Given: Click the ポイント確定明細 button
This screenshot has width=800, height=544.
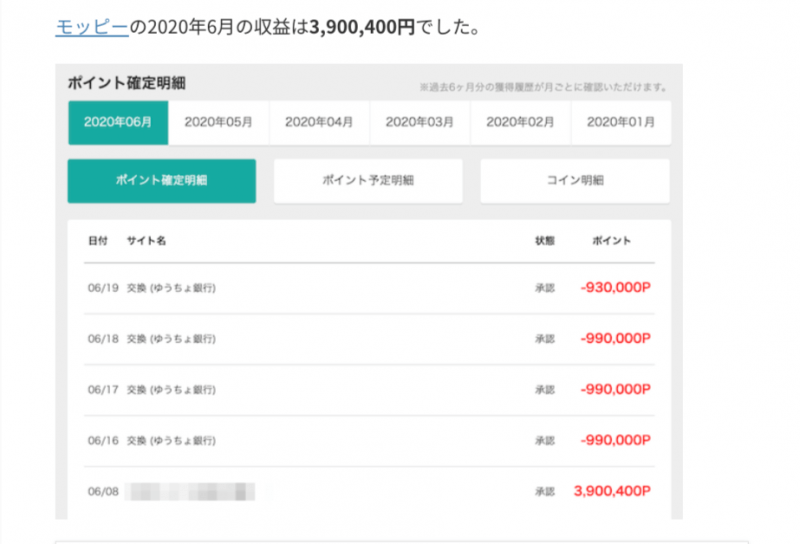Looking at the screenshot, I should 162,181.
